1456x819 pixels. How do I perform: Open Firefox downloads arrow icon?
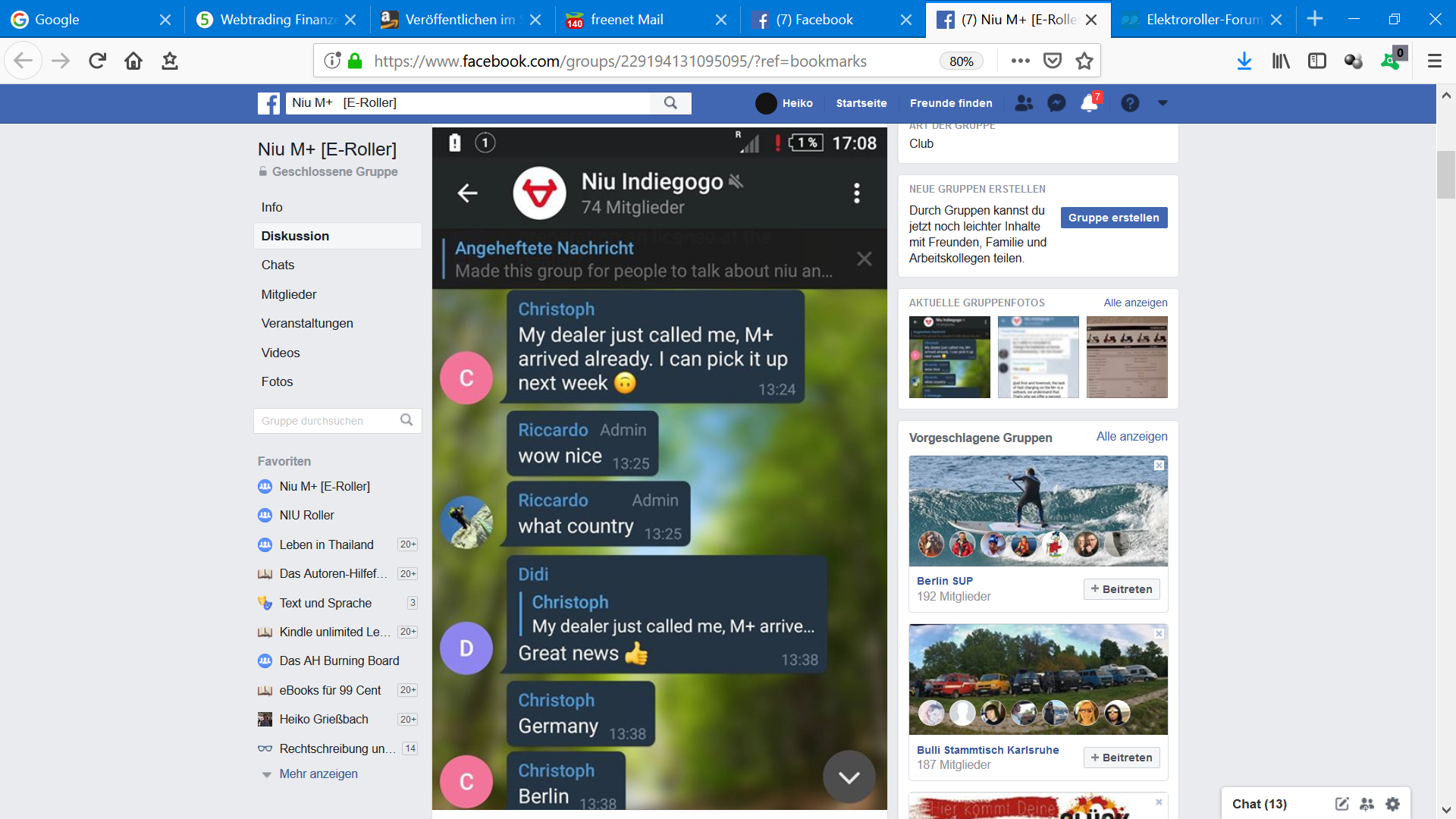click(1244, 61)
